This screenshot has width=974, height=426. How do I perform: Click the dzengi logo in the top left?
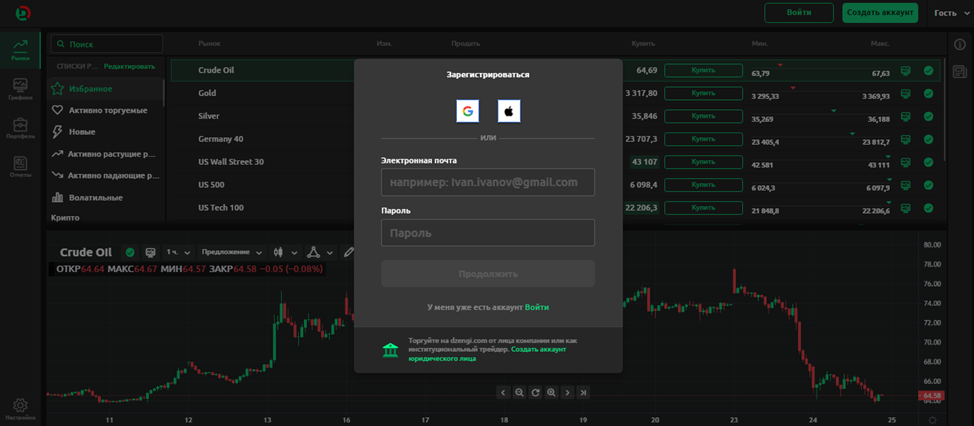(23, 12)
